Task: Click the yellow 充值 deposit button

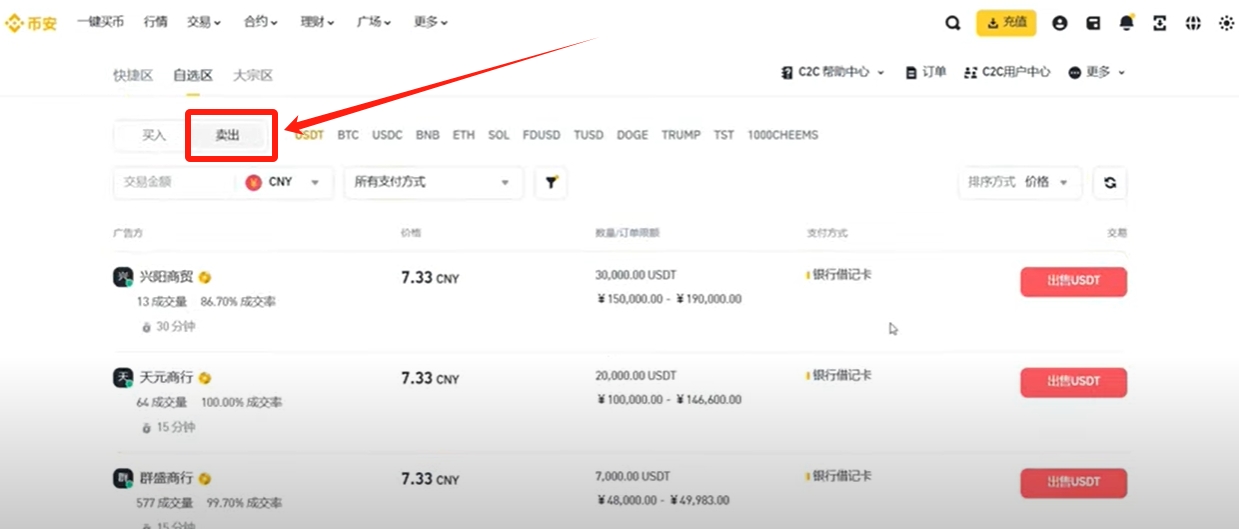Action: pos(1006,22)
